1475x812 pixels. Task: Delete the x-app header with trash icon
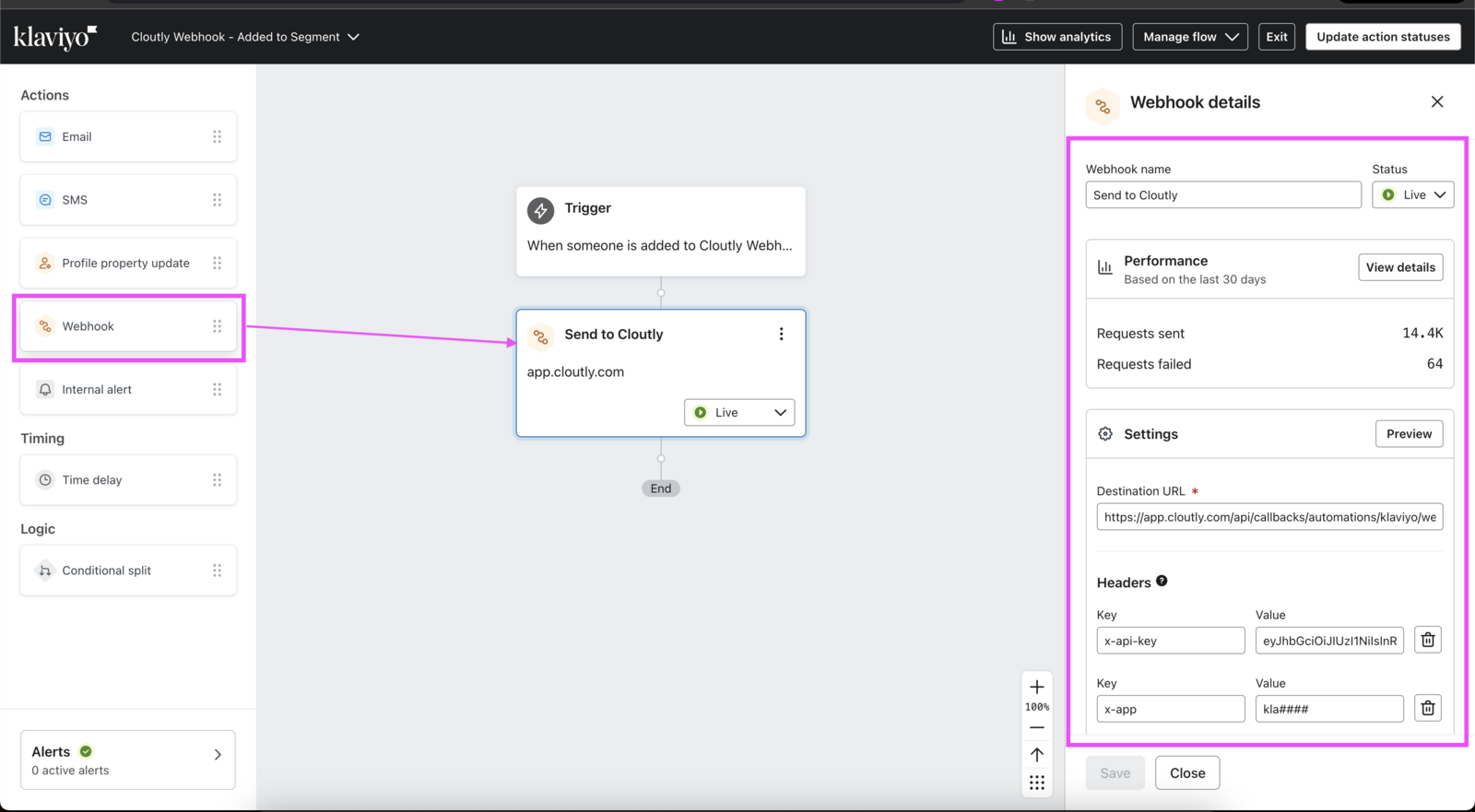click(x=1427, y=708)
